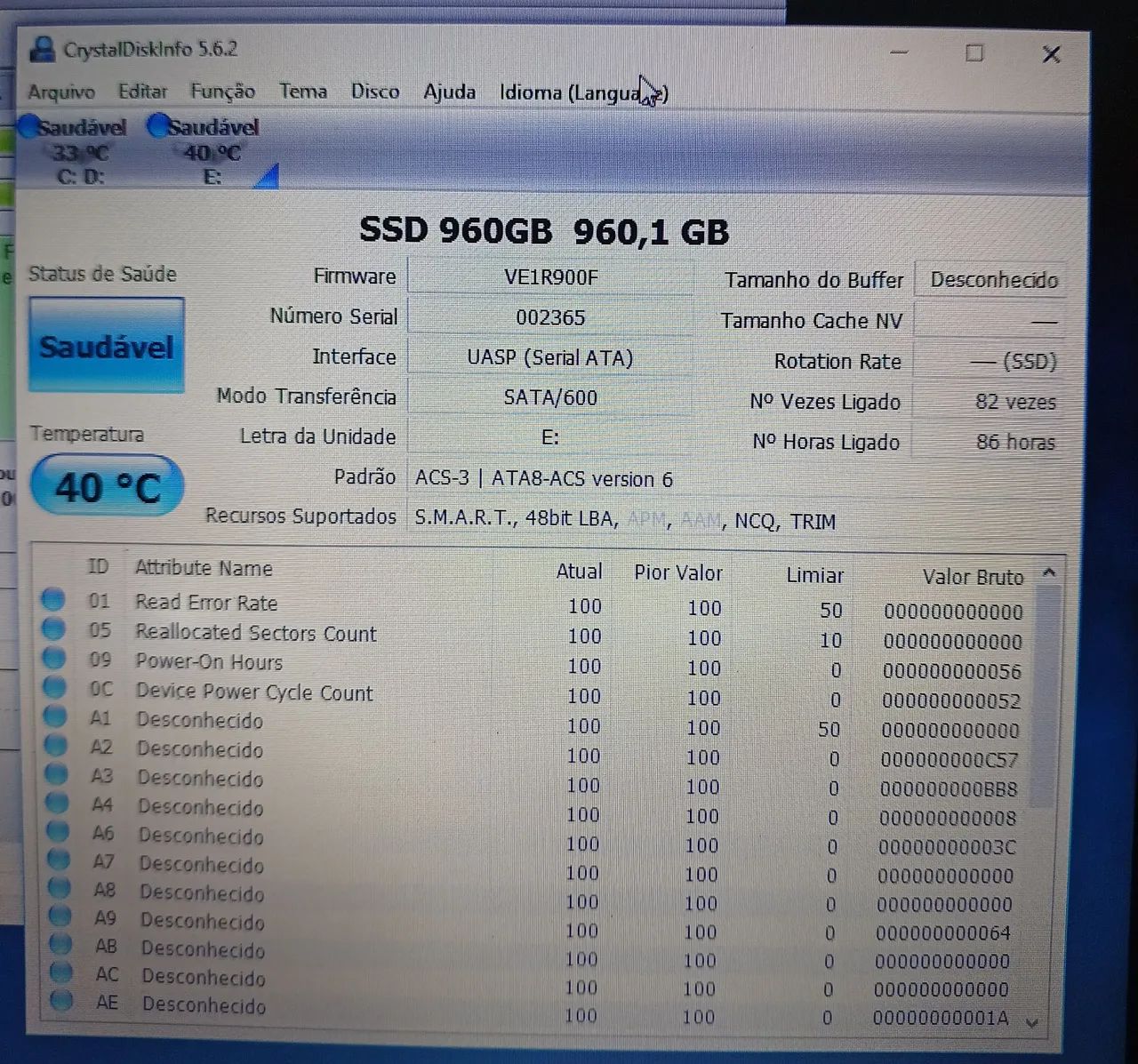The width and height of the screenshot is (1138, 1064).
Task: Click status circle of Power-On Hours row
Action: click(54, 659)
